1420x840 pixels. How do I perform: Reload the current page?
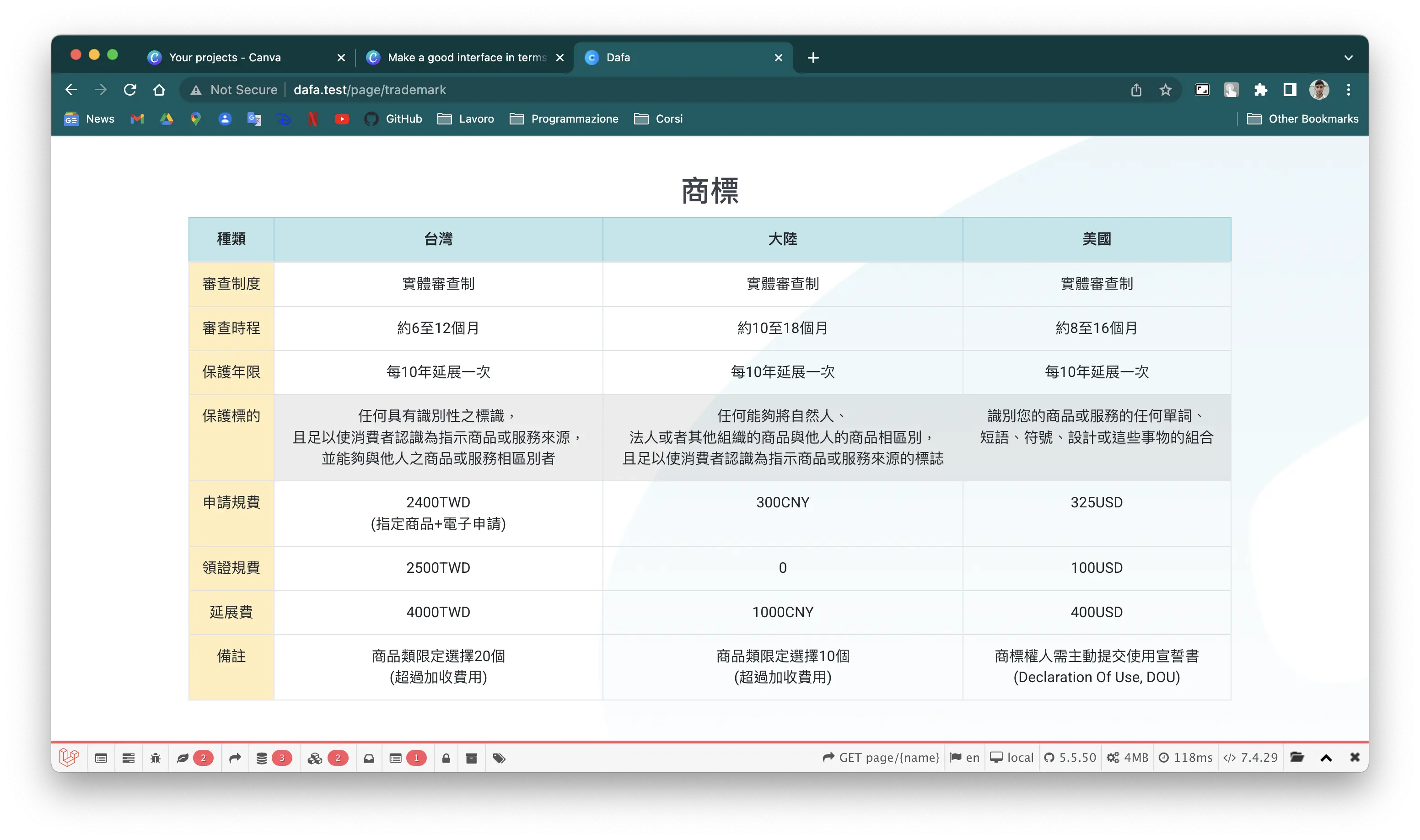(x=130, y=90)
